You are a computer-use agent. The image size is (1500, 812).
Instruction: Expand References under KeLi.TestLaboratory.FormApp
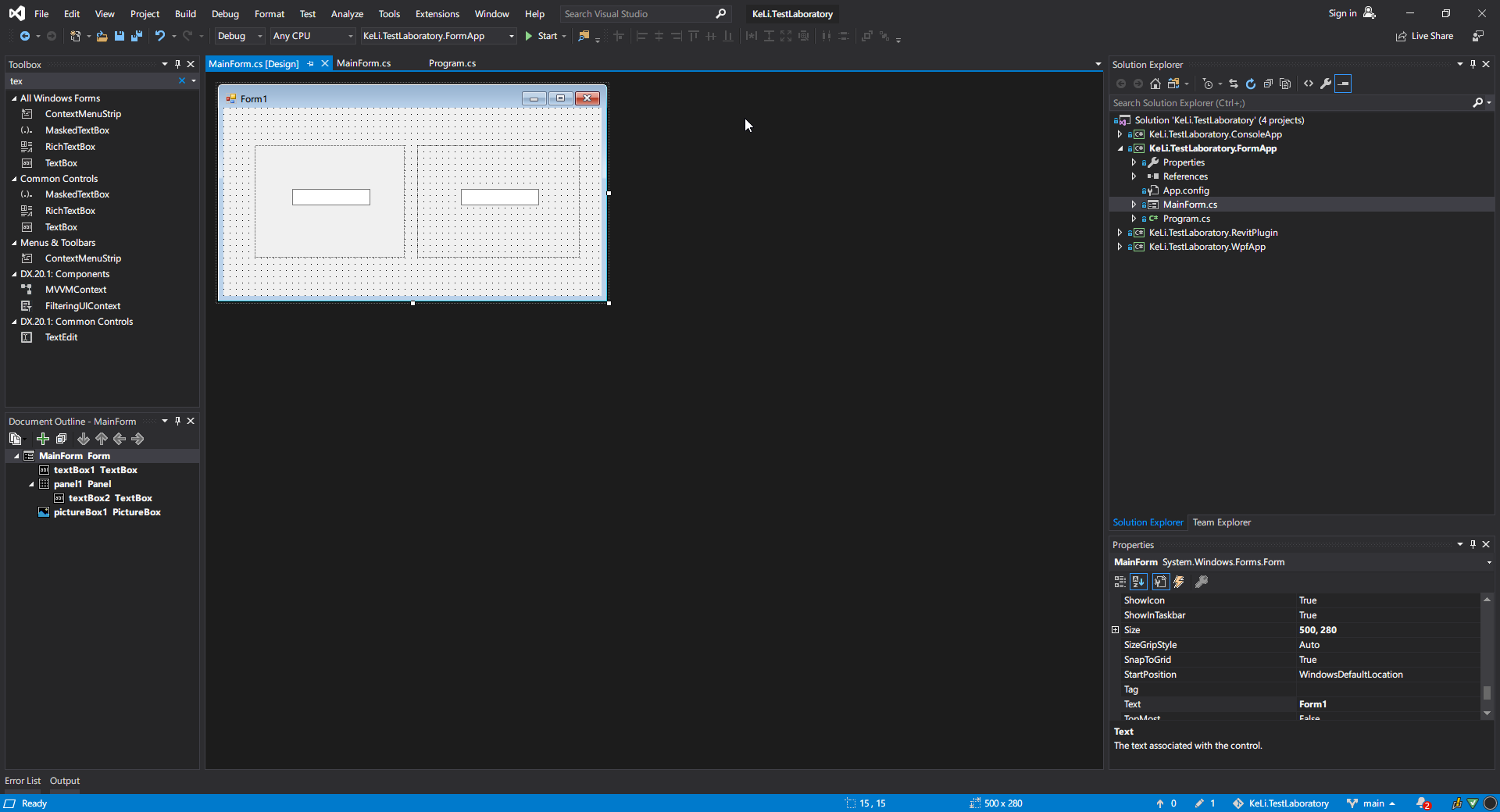(x=1134, y=176)
